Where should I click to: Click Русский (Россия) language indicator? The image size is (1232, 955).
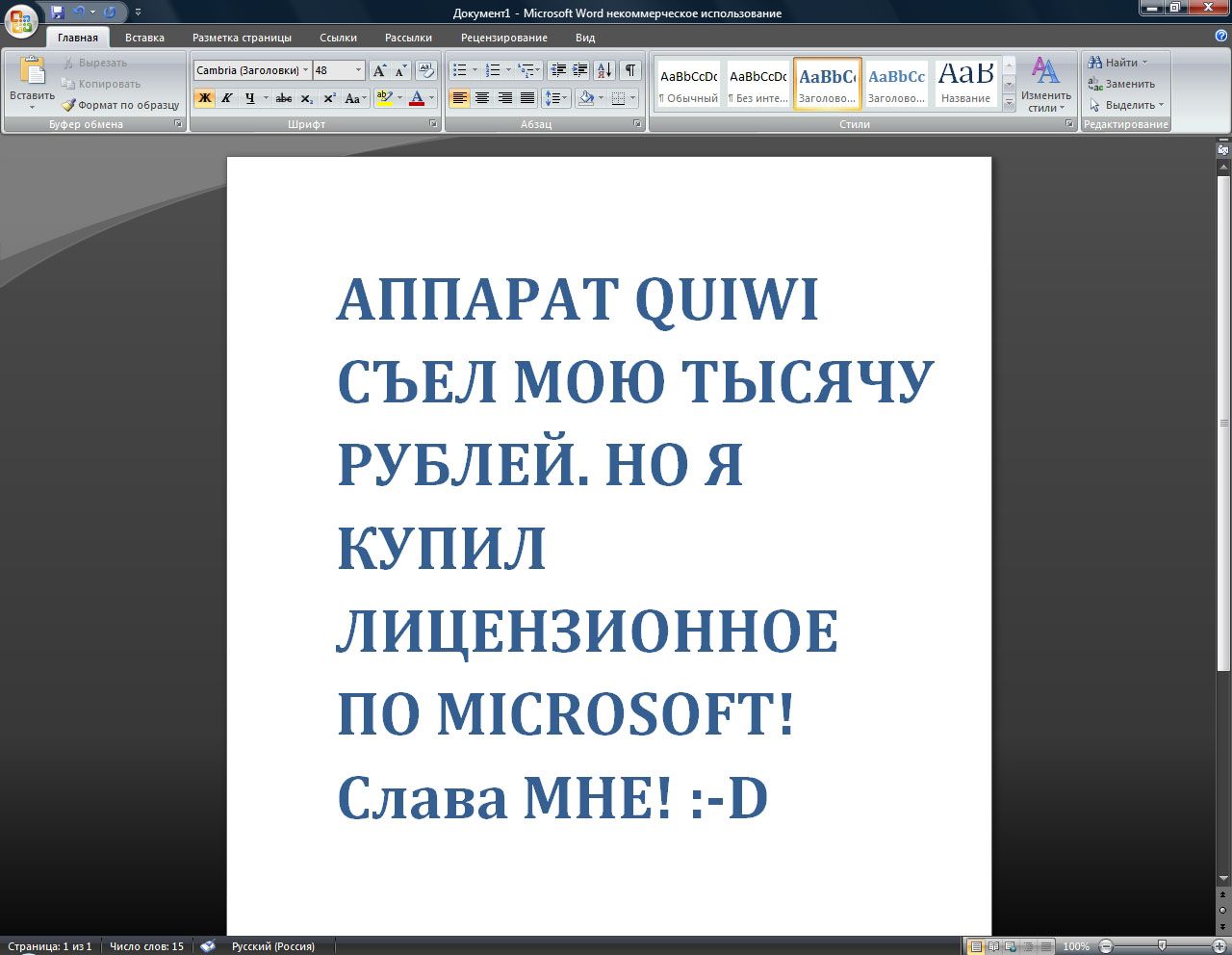[x=273, y=946]
